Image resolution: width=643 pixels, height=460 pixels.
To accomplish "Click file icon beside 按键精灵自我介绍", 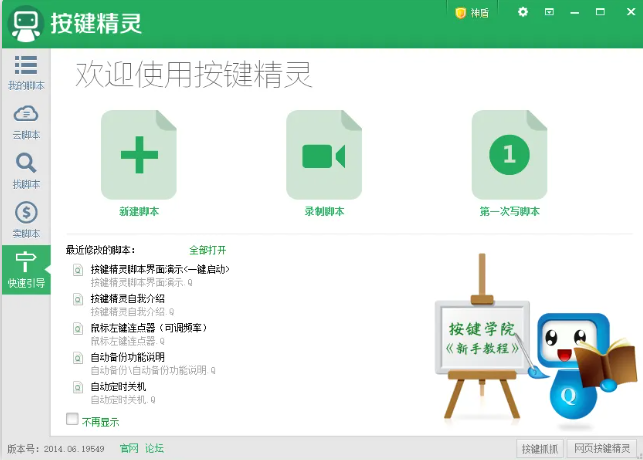I will tap(78, 299).
